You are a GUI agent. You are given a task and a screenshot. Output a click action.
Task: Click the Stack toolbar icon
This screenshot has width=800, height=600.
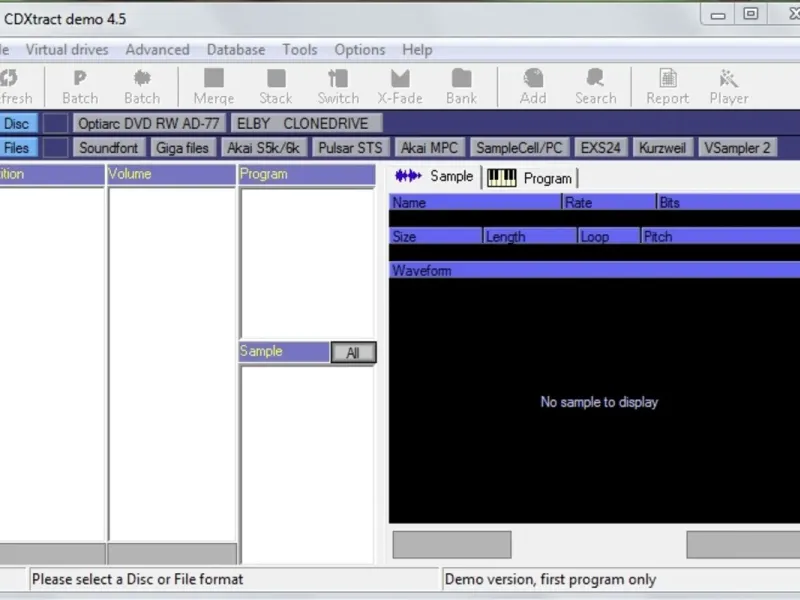276,87
